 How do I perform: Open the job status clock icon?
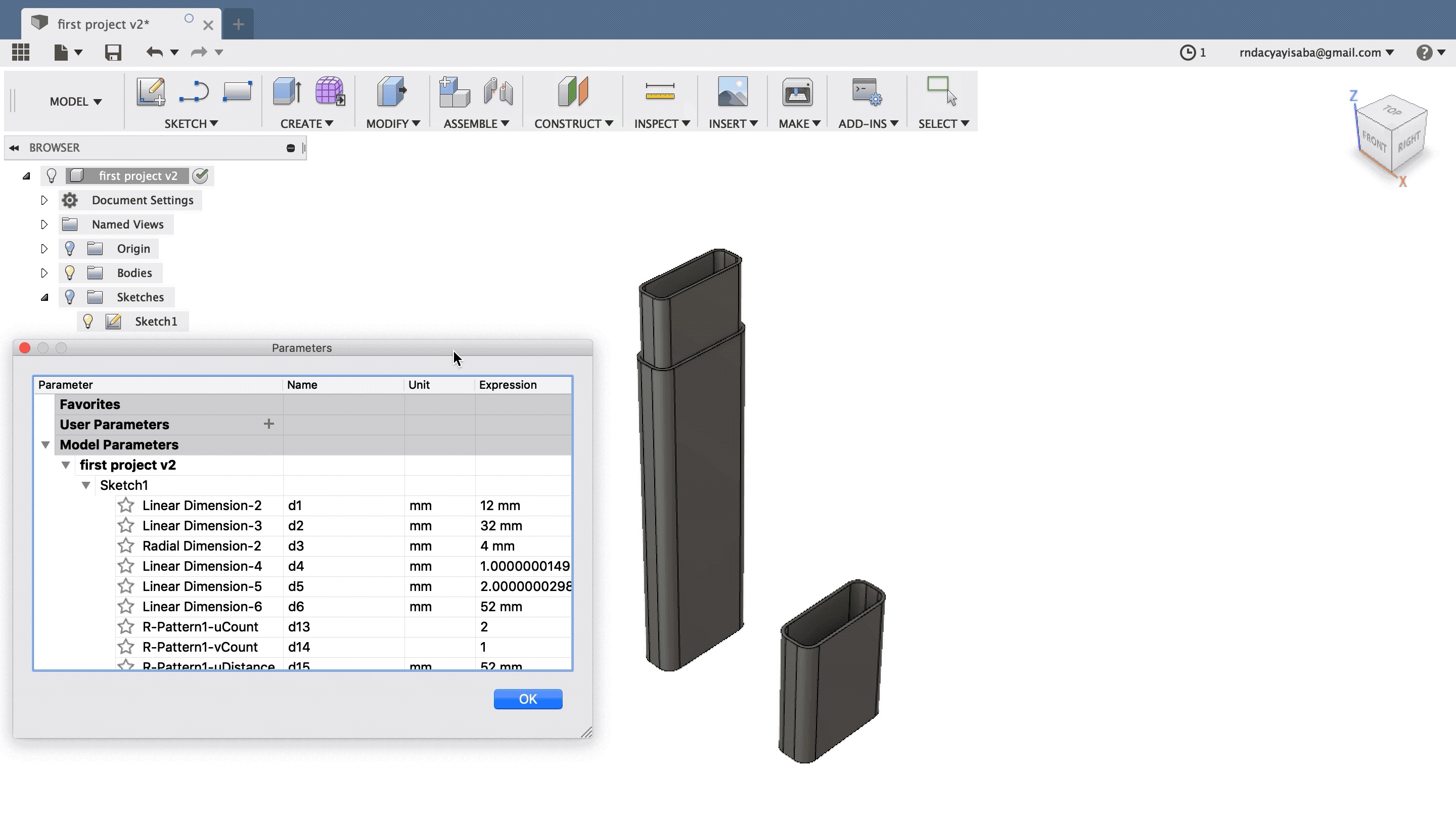pos(1188,53)
